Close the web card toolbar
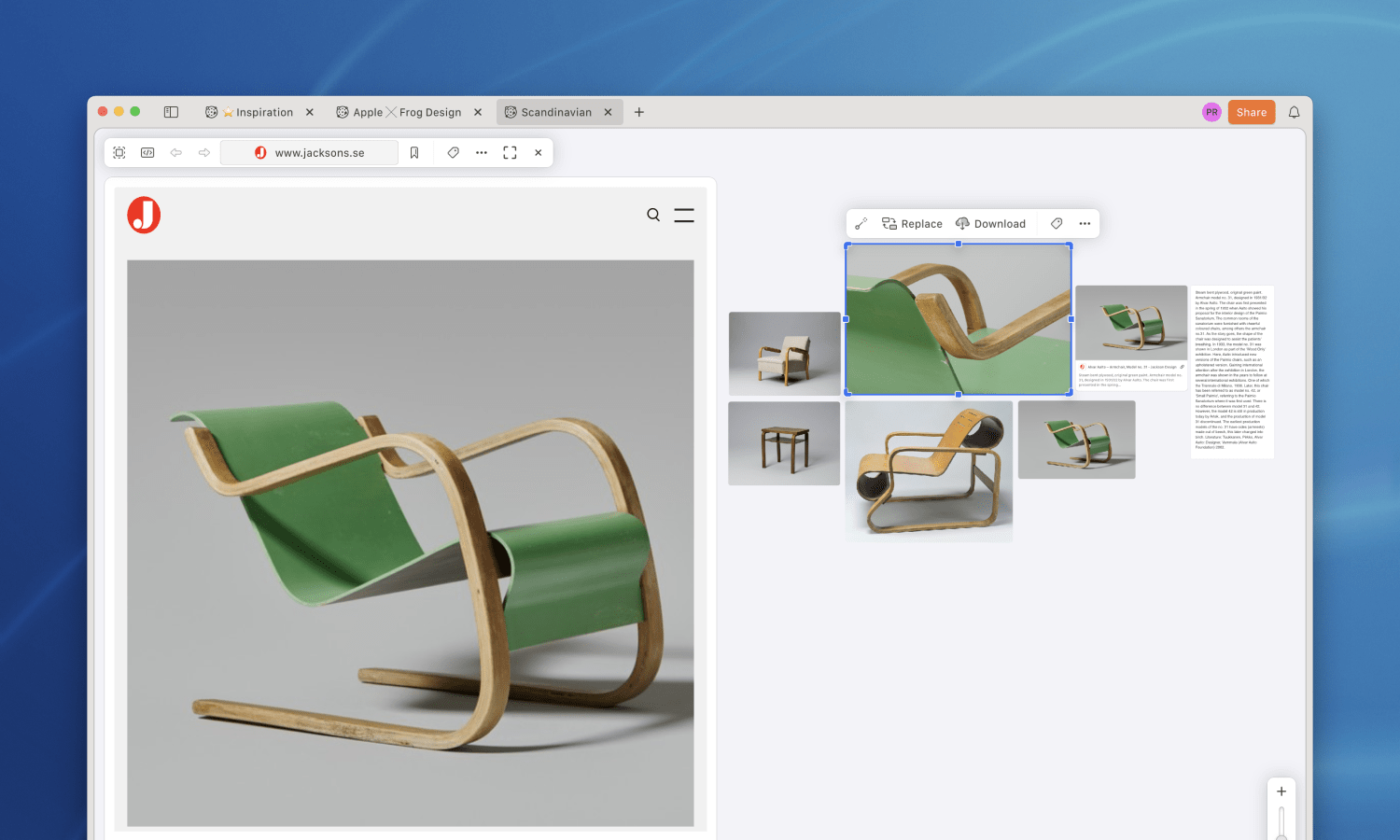Screen dimensions: 1400x840 coord(539,152)
